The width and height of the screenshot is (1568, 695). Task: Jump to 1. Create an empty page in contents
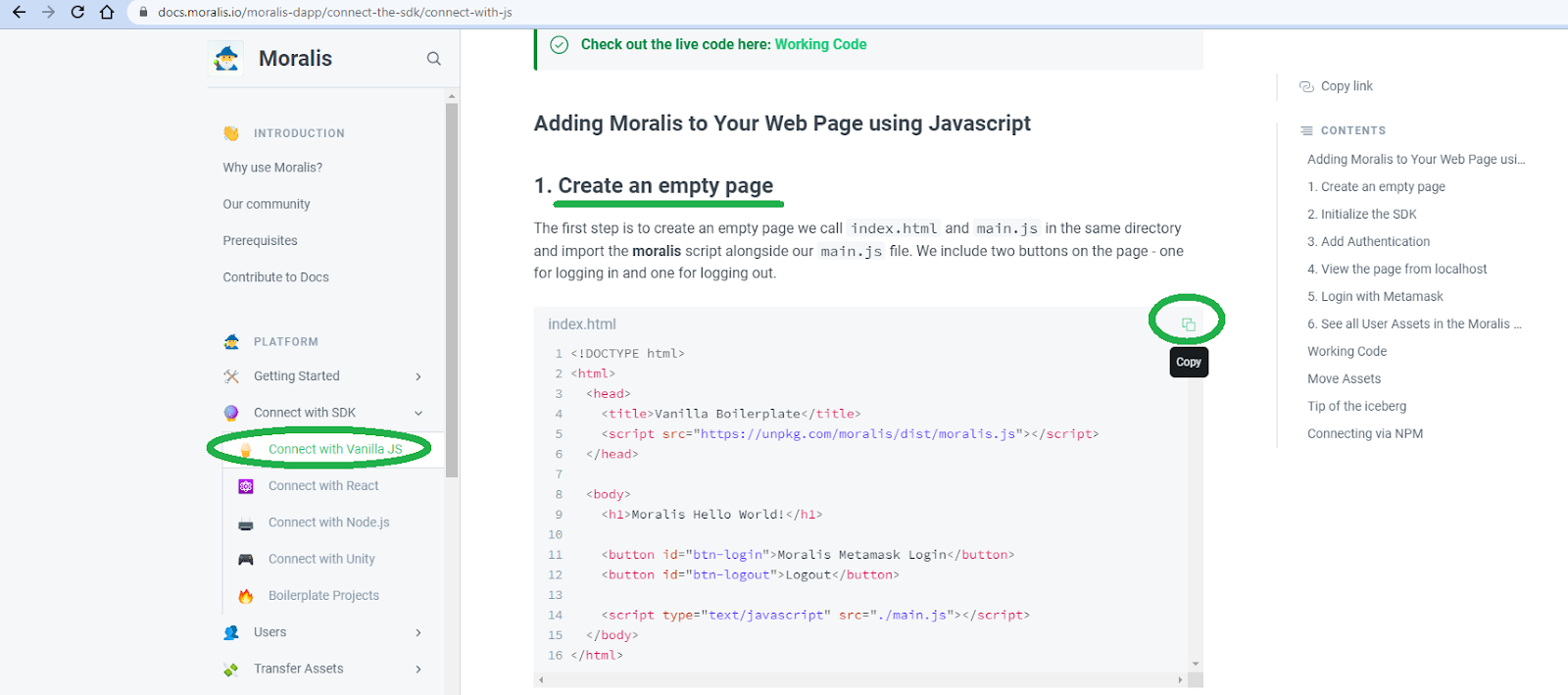tap(1376, 186)
